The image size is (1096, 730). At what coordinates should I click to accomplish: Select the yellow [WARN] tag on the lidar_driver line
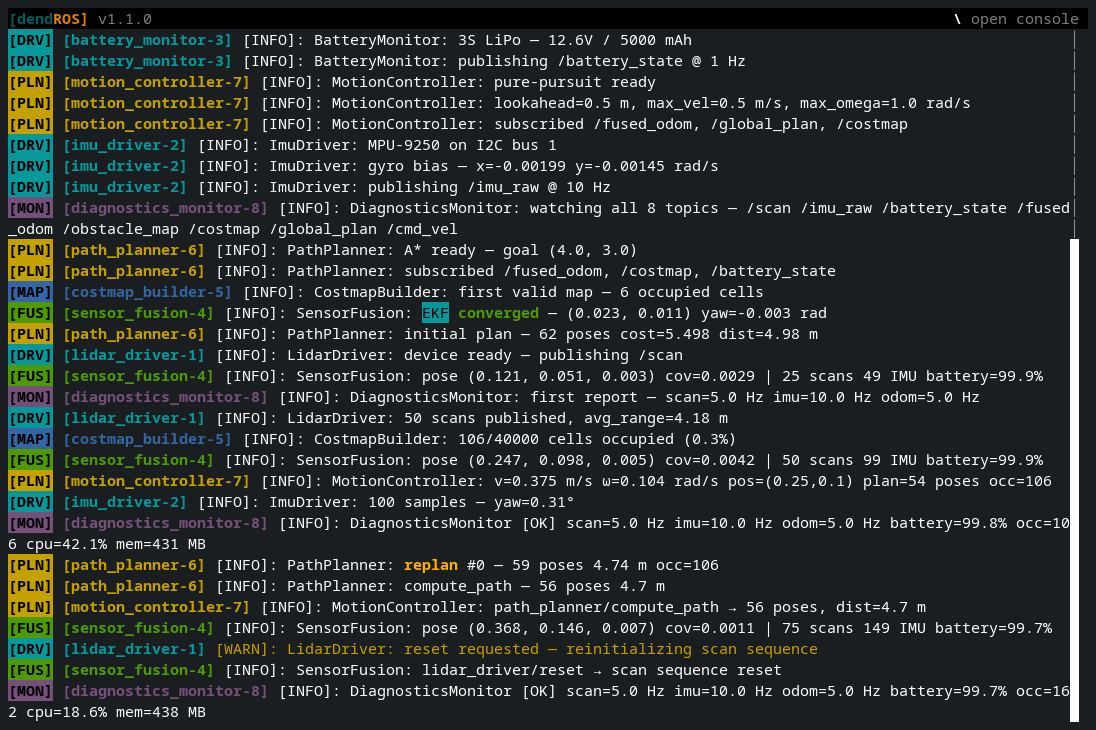click(x=246, y=649)
